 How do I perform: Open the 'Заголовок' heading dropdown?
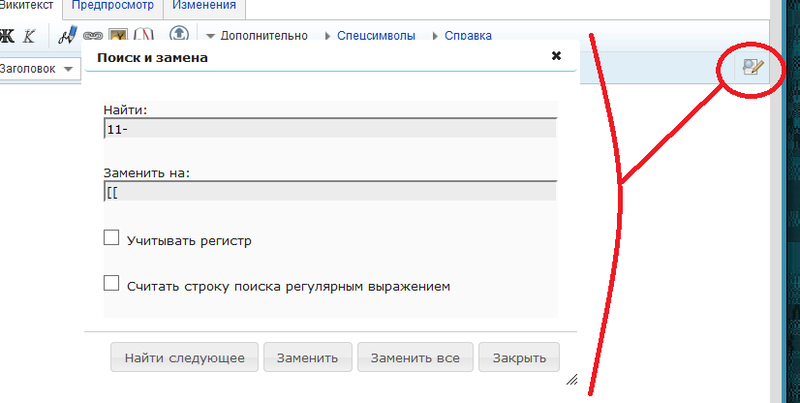pos(38,68)
